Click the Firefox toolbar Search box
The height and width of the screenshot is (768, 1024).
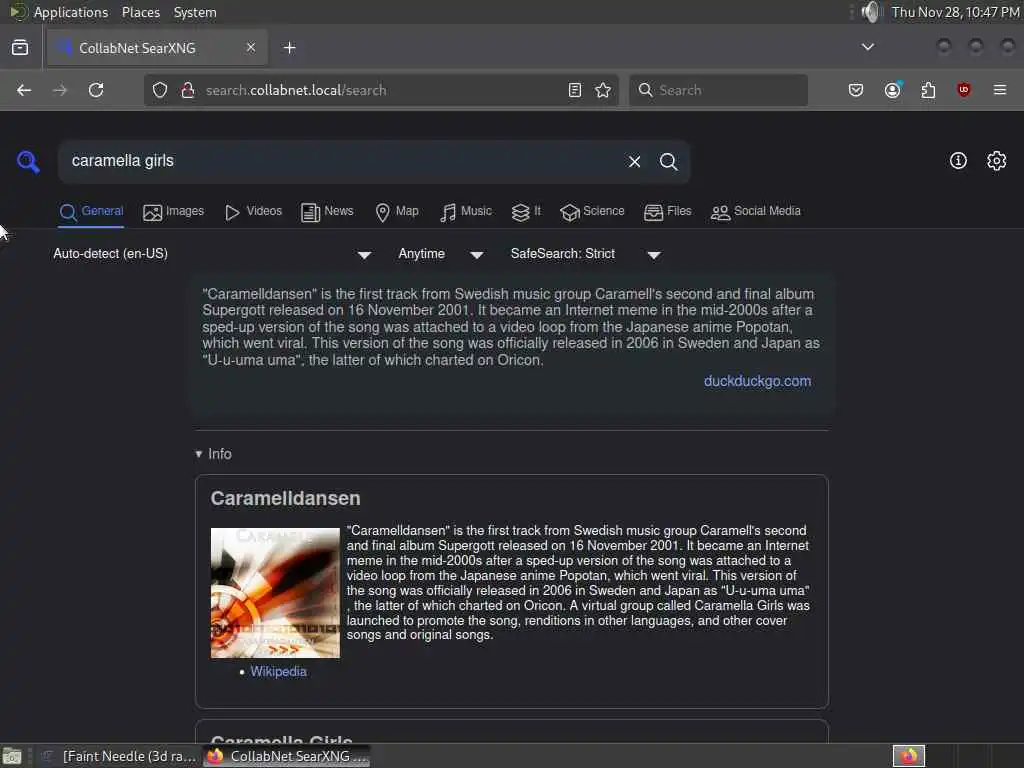[718, 90]
